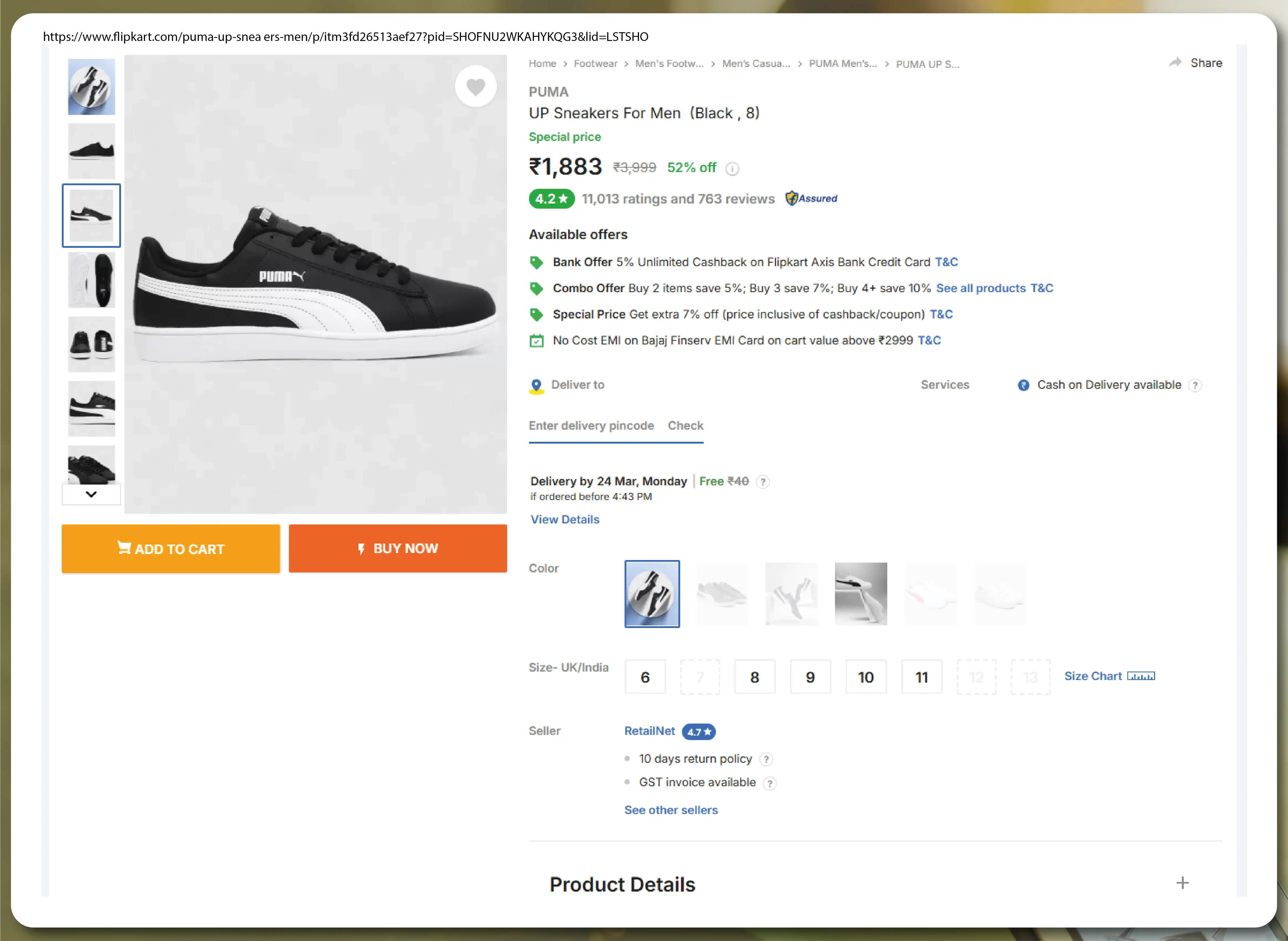Select the white color with black stripe swatch
1288x941 pixels.
(x=861, y=594)
